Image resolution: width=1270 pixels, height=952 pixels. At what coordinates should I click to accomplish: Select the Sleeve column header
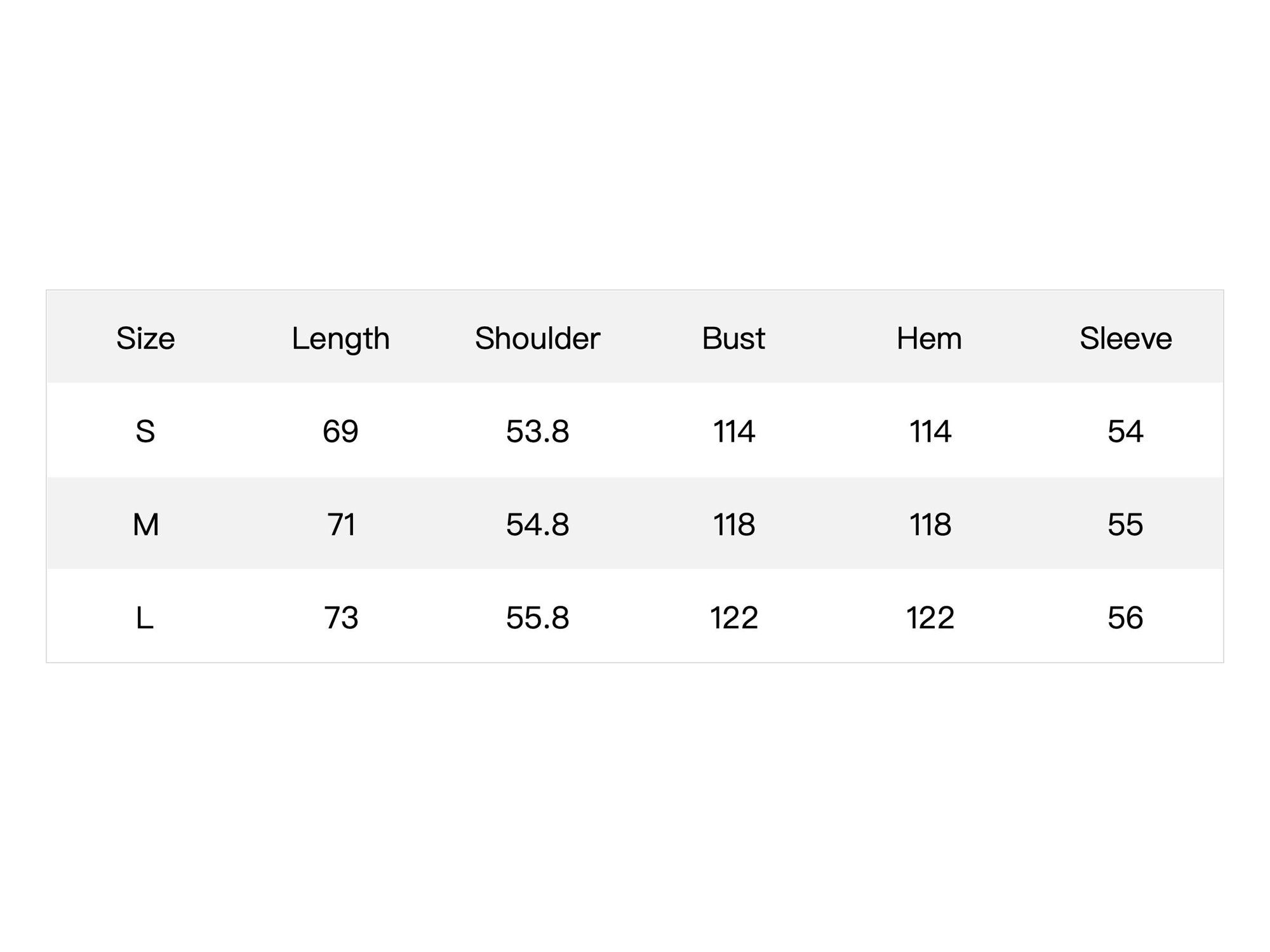pos(1126,338)
